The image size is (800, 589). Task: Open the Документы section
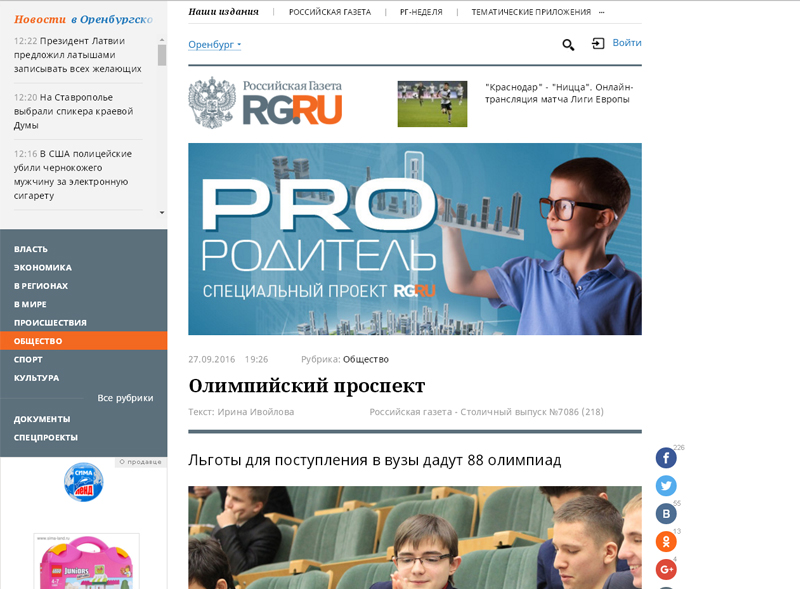[42, 419]
